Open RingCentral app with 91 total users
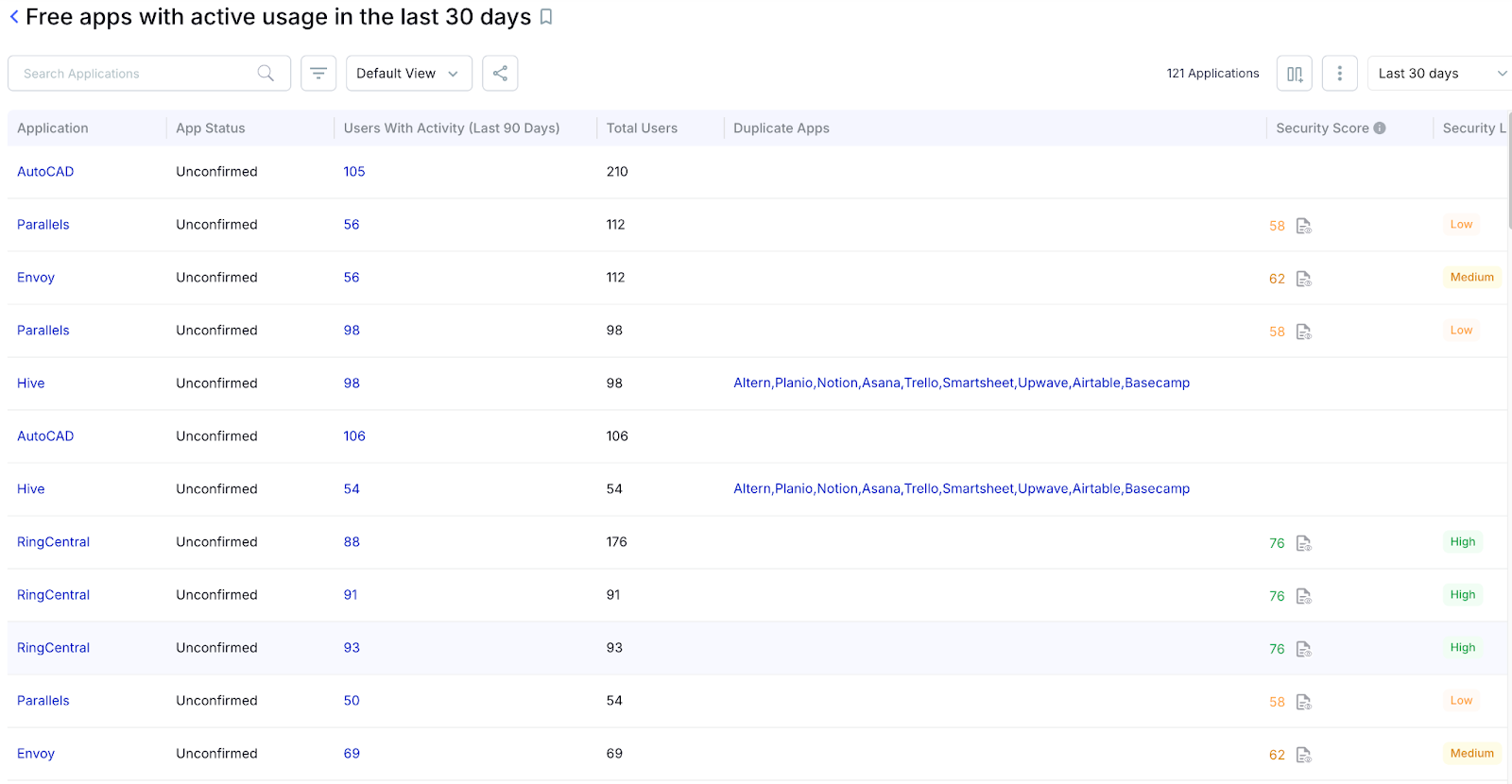1512x784 pixels. tap(54, 595)
